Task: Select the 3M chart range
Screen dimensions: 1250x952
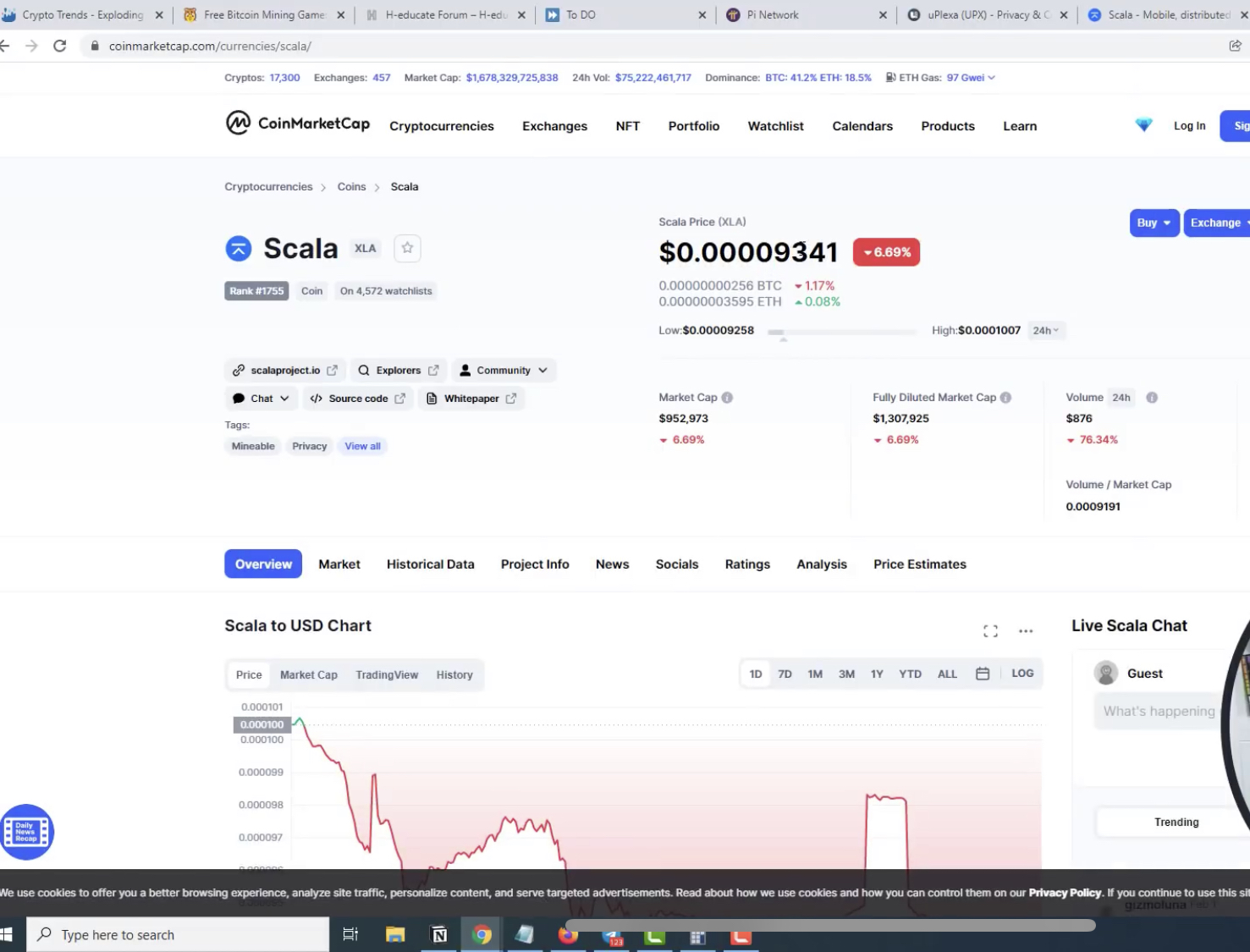Action: [x=846, y=674]
